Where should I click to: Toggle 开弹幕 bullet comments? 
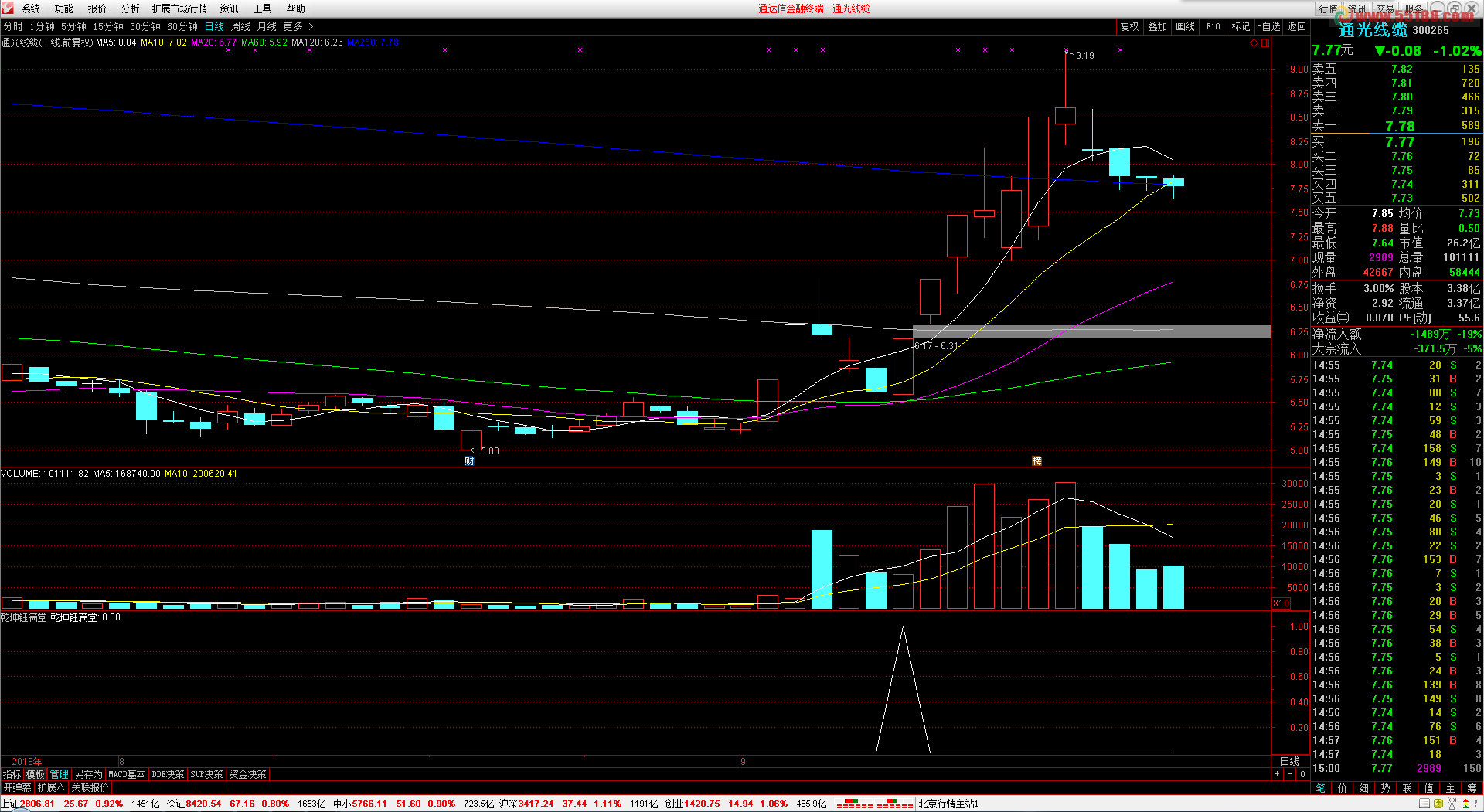[x=17, y=787]
